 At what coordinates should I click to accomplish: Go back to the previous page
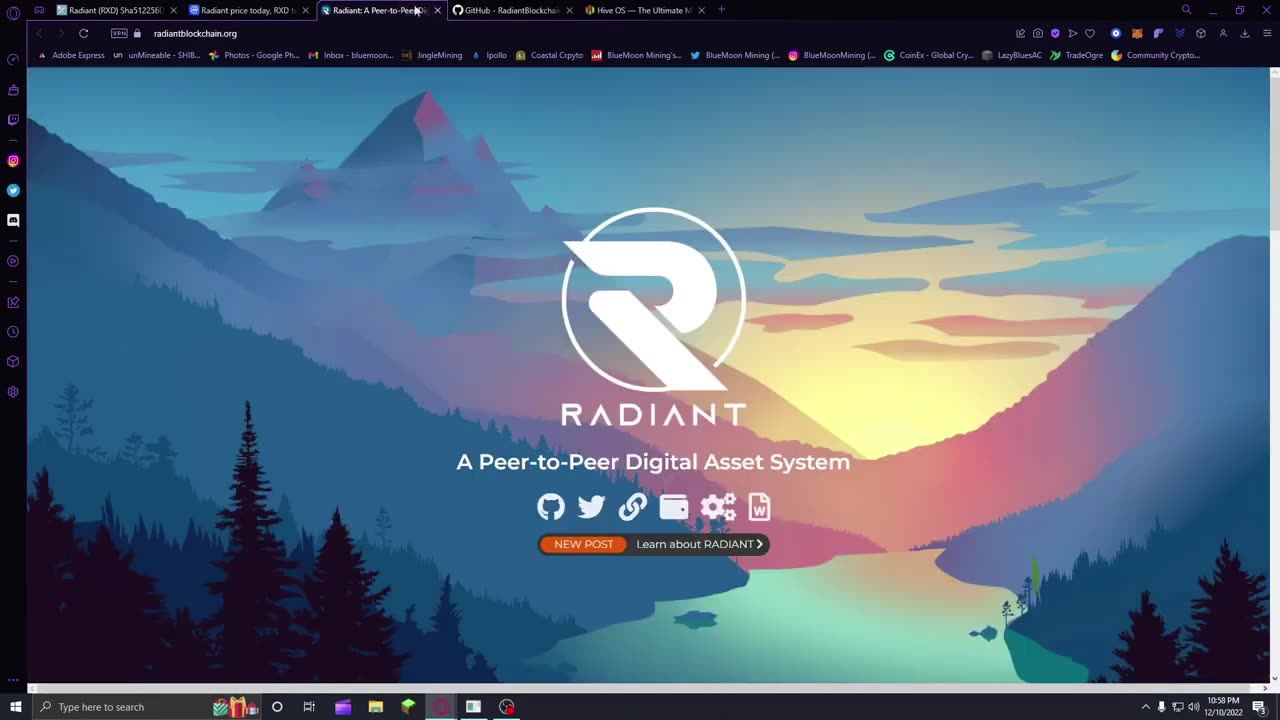pos(39,33)
